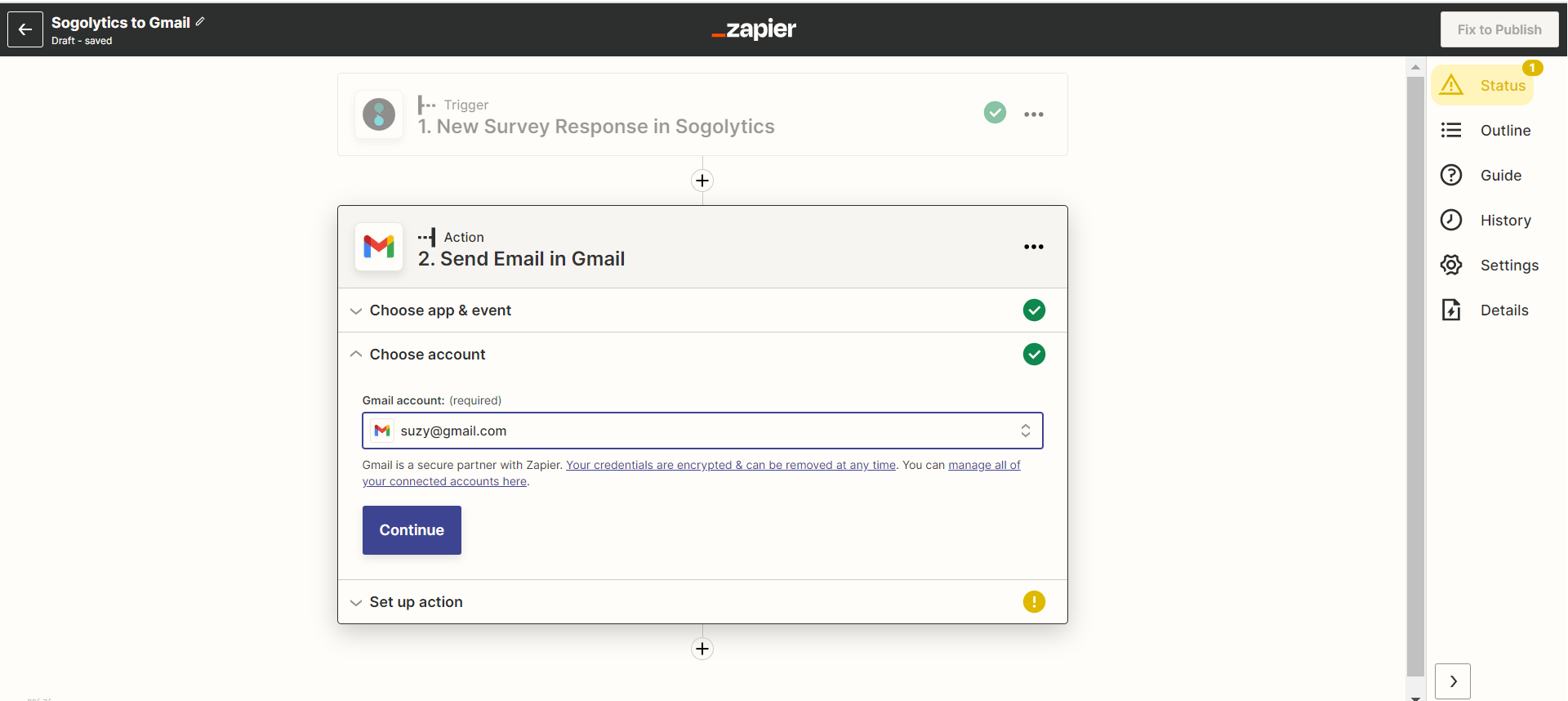This screenshot has width=1568, height=701.
Task: Click the pencil icon to rename Zap
Action: (200, 22)
